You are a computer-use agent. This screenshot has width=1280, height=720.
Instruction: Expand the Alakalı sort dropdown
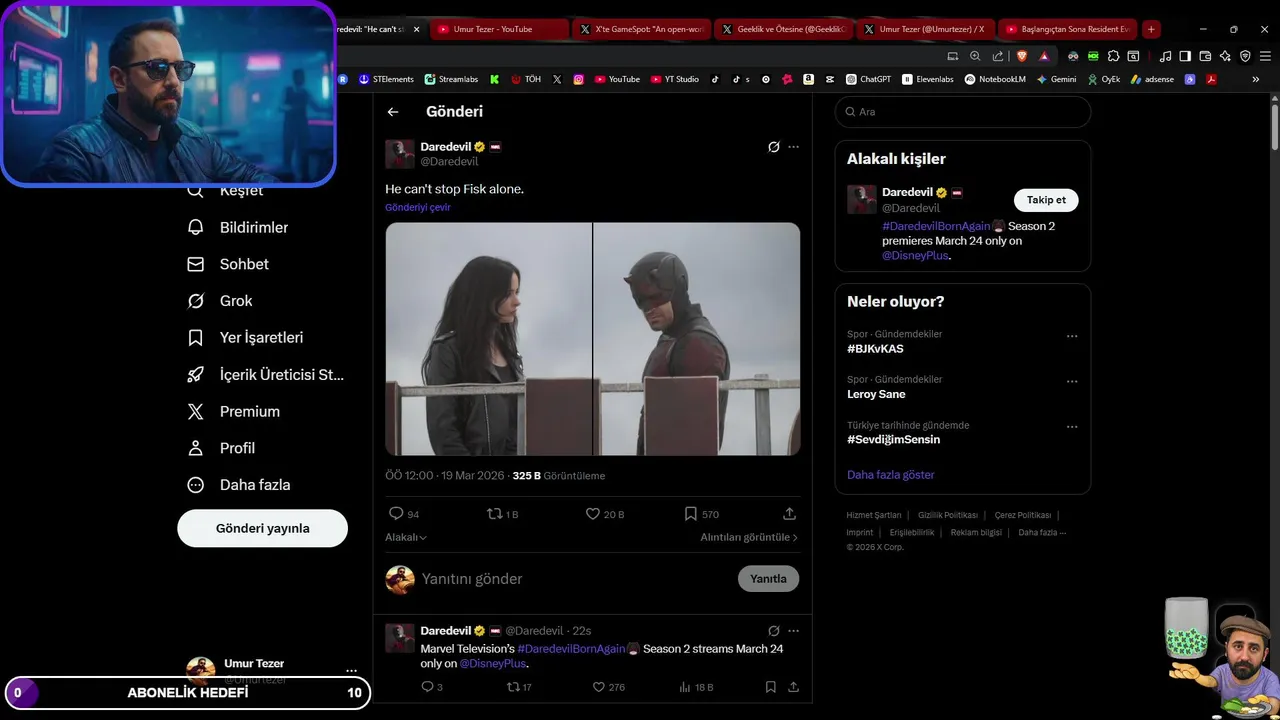tap(406, 537)
